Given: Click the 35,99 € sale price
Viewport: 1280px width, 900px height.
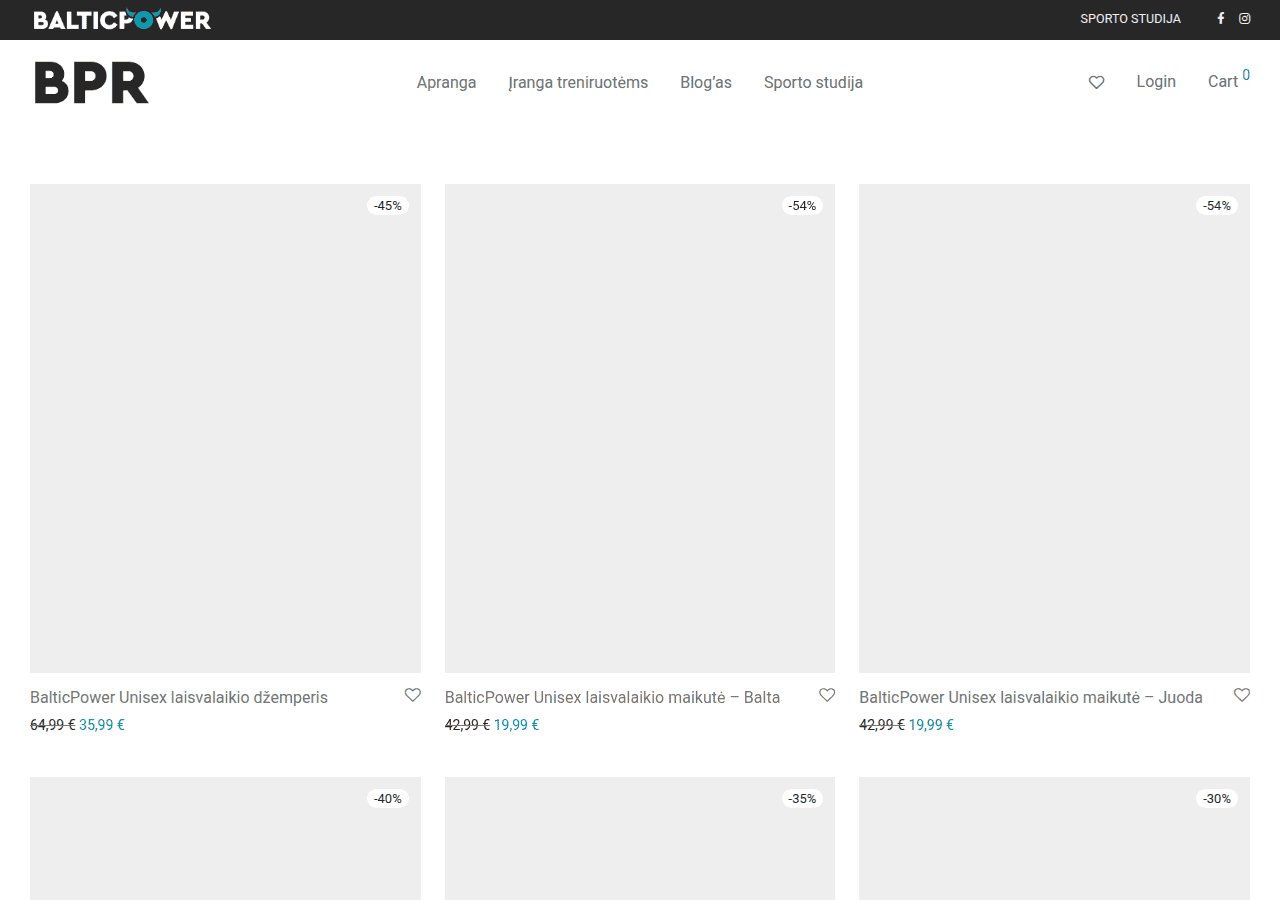Looking at the screenshot, I should [x=102, y=725].
